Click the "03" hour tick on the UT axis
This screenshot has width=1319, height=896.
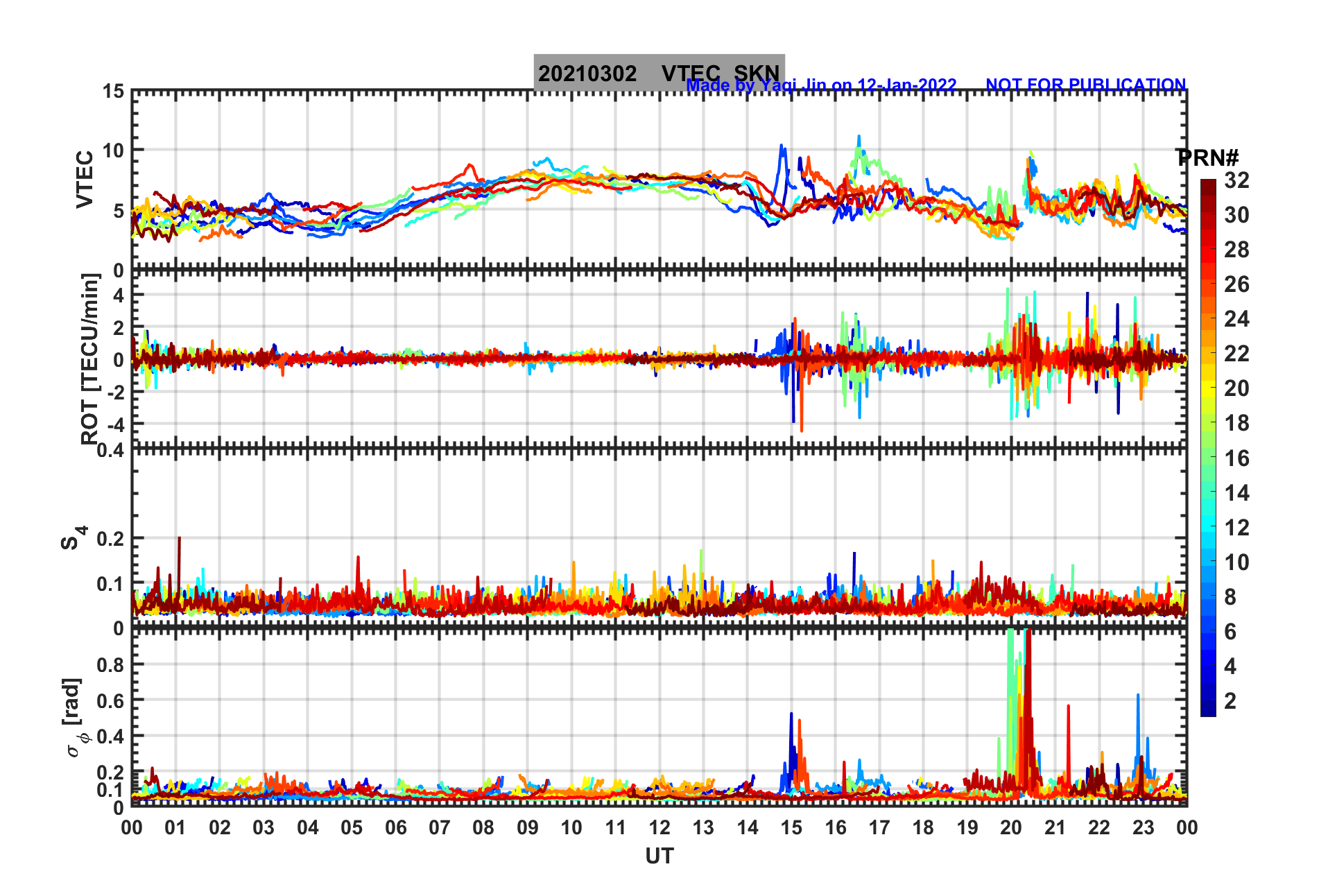click(x=264, y=827)
